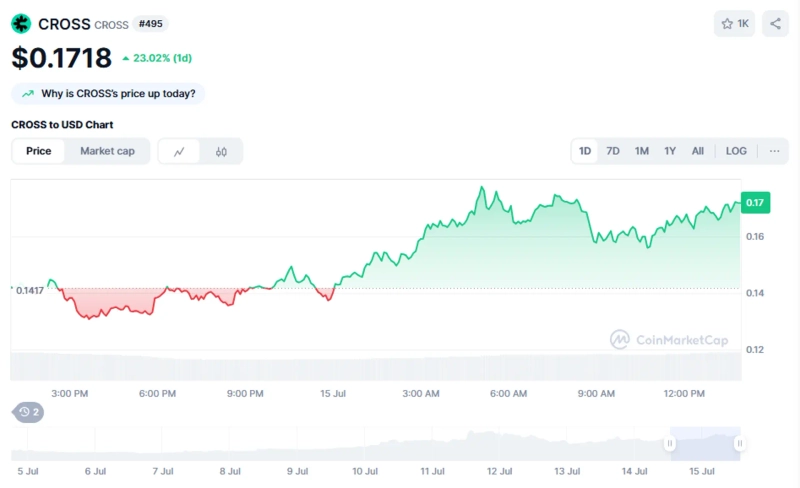
Task: Add CROSS to watchlist with star button
Action: [x=734, y=24]
